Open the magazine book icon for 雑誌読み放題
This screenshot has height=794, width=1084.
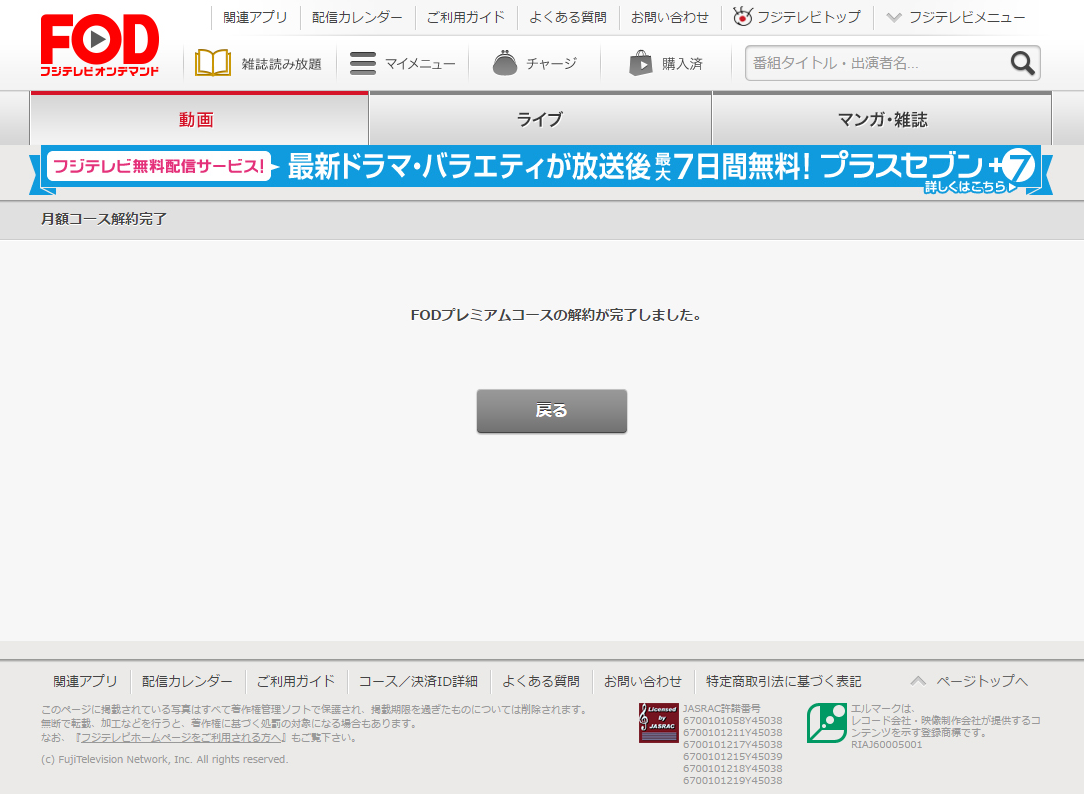pyautogui.click(x=213, y=63)
